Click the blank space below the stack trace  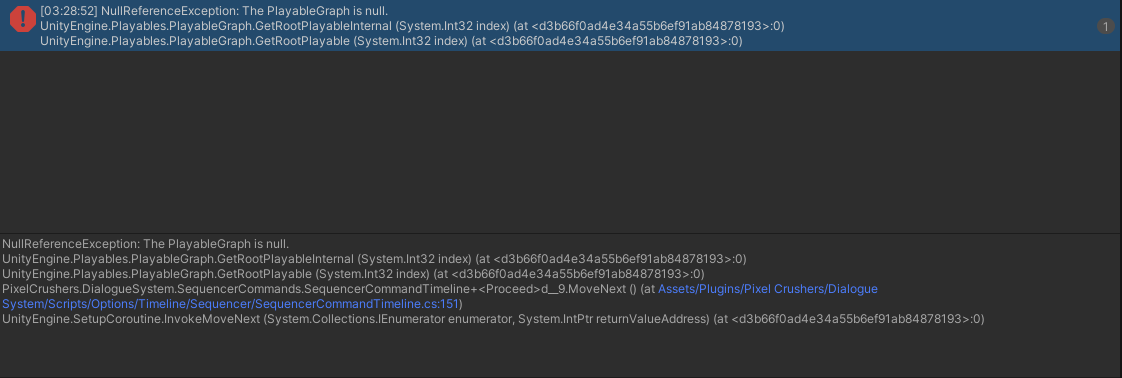point(561,351)
